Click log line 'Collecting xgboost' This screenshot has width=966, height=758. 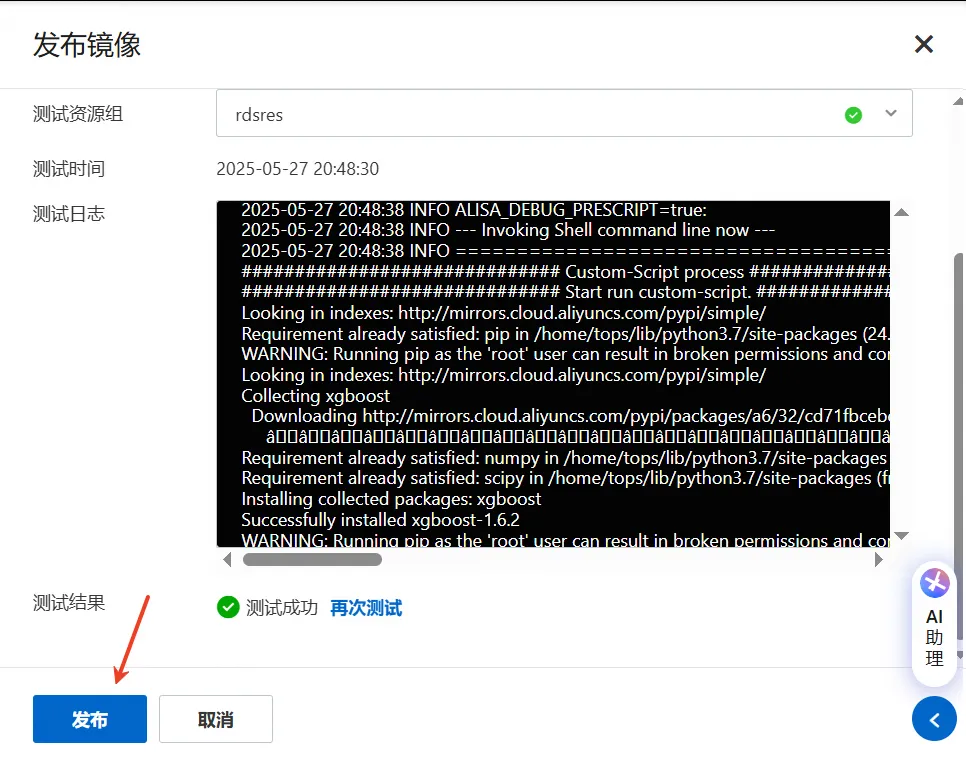pyautogui.click(x=316, y=396)
